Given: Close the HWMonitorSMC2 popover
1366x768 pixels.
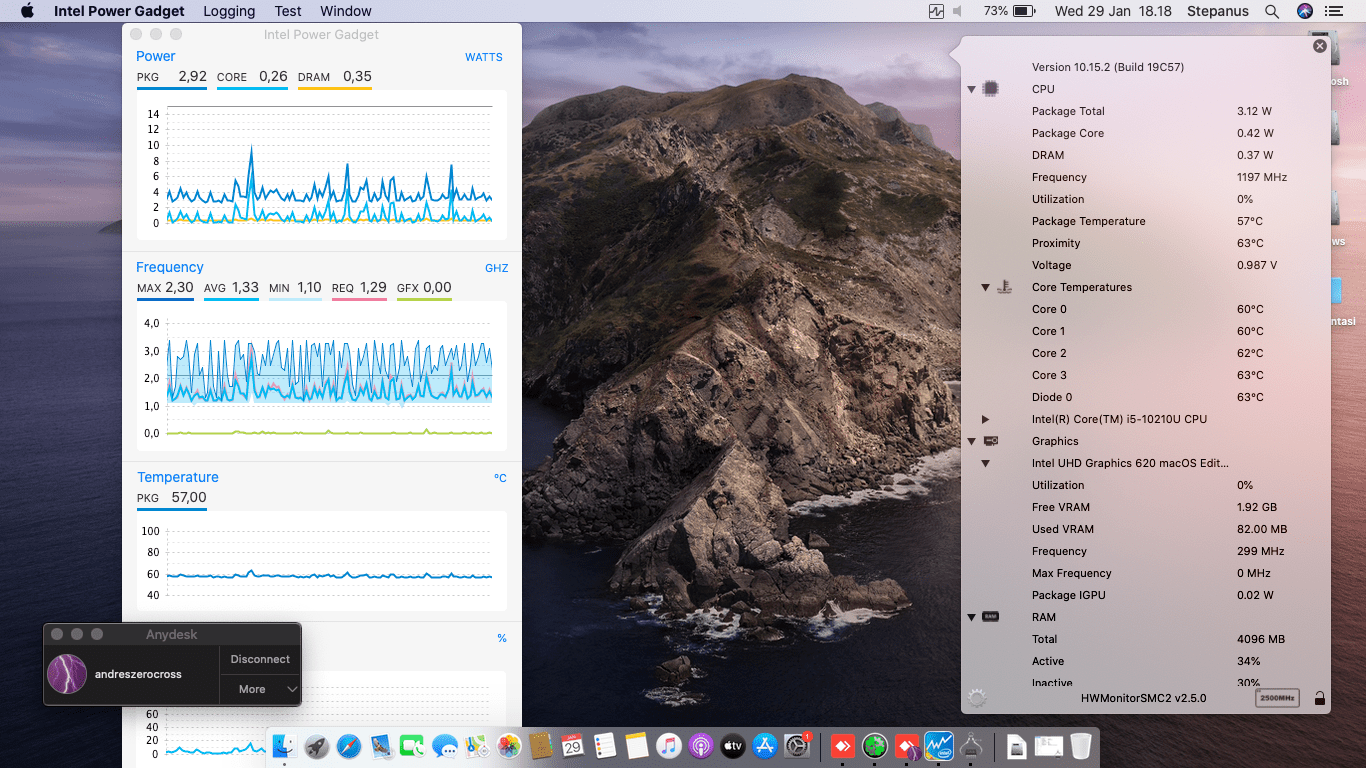Looking at the screenshot, I should 1320,46.
